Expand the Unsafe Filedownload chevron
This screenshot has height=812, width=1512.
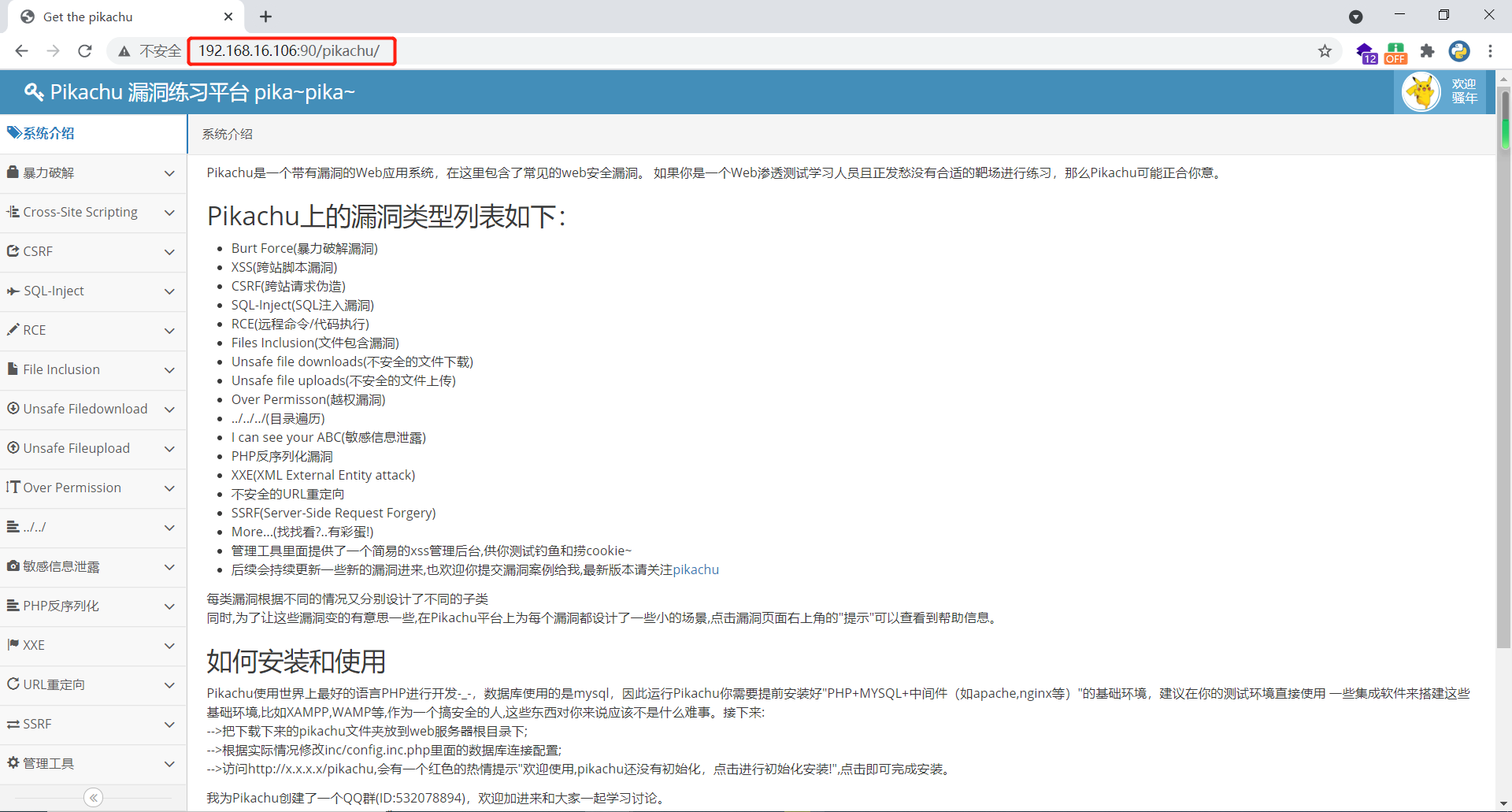tap(169, 410)
